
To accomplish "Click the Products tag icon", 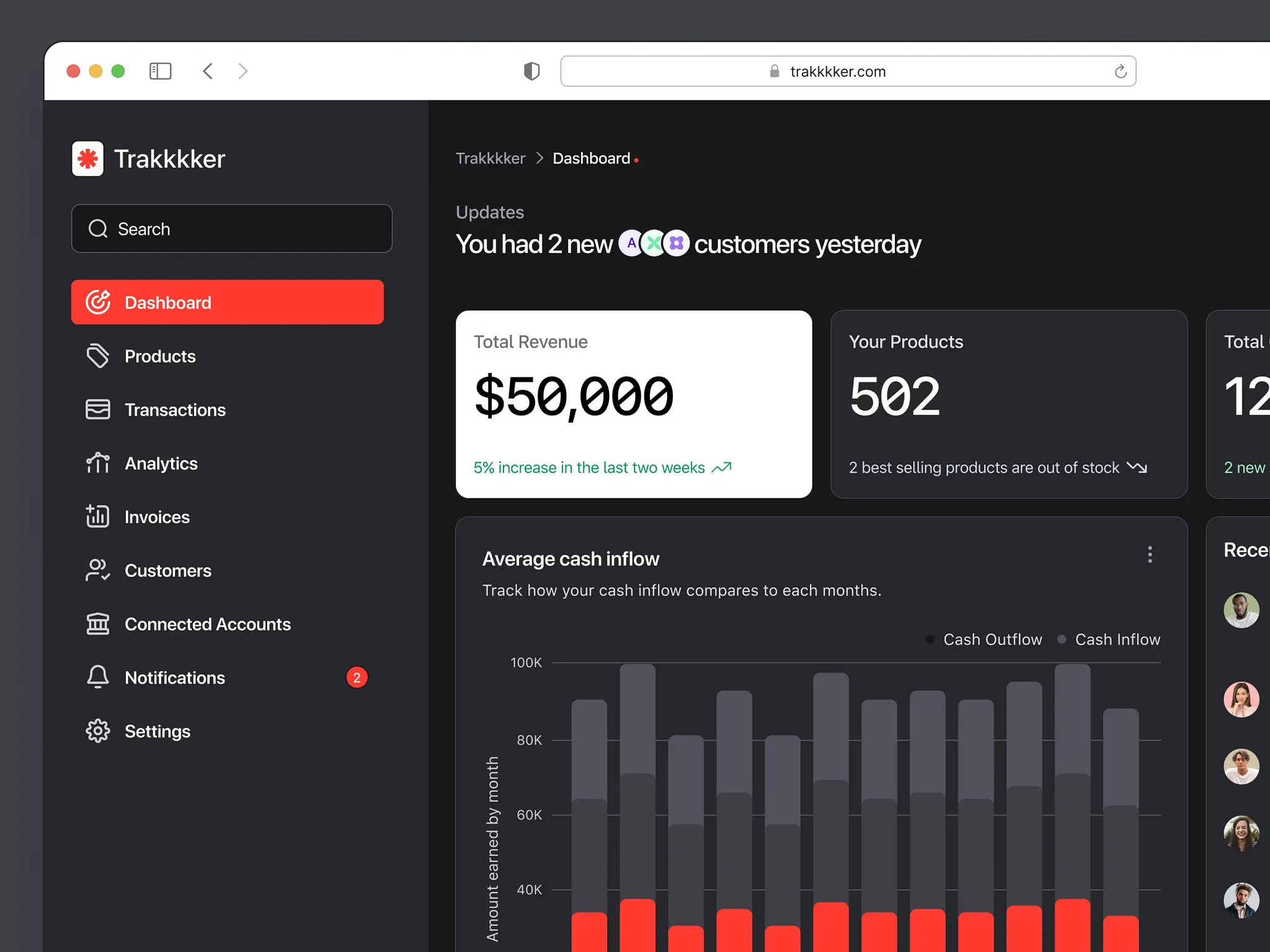I will pos(98,356).
